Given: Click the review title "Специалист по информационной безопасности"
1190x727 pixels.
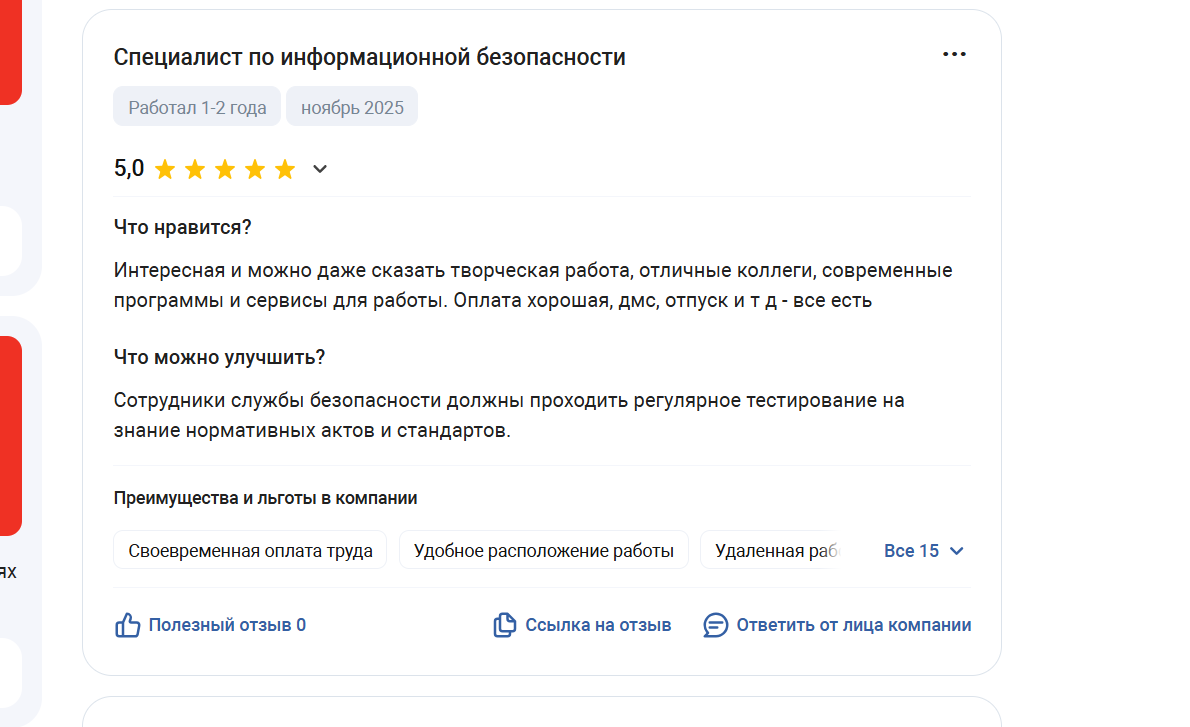Looking at the screenshot, I should (369, 57).
